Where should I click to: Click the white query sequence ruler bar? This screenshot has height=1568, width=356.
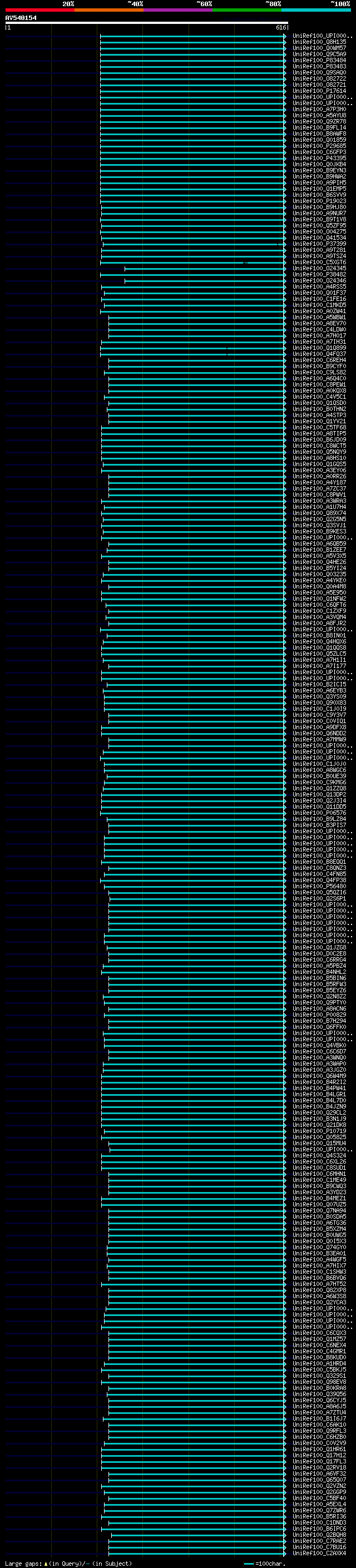click(x=146, y=22)
